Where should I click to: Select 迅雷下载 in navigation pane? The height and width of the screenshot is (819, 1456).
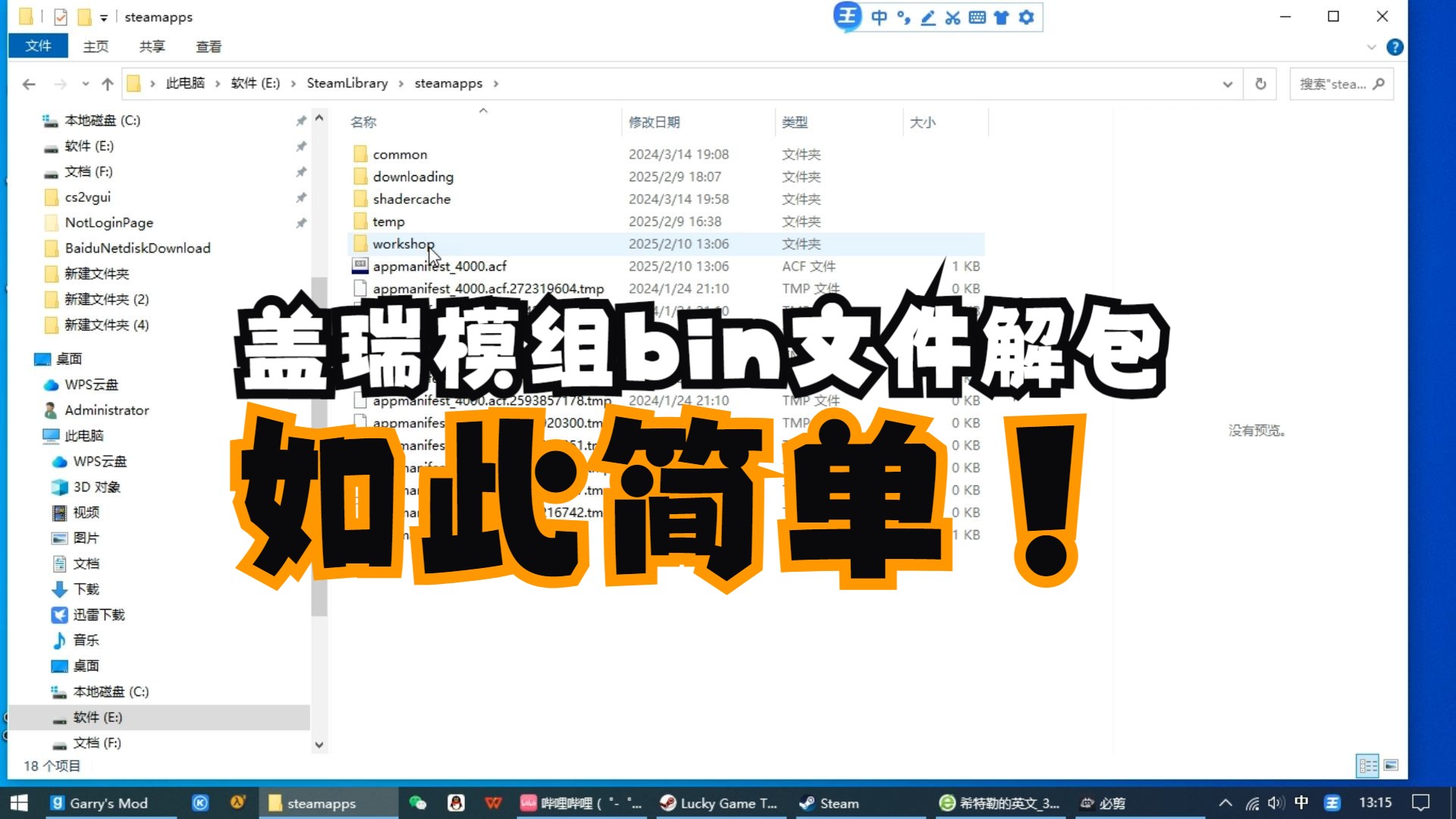[x=99, y=615]
